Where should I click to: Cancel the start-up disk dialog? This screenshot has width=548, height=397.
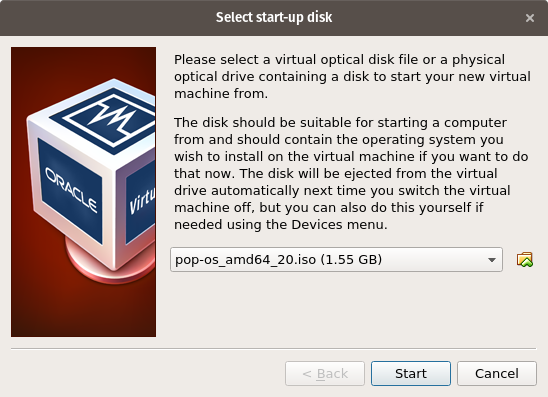point(497,374)
